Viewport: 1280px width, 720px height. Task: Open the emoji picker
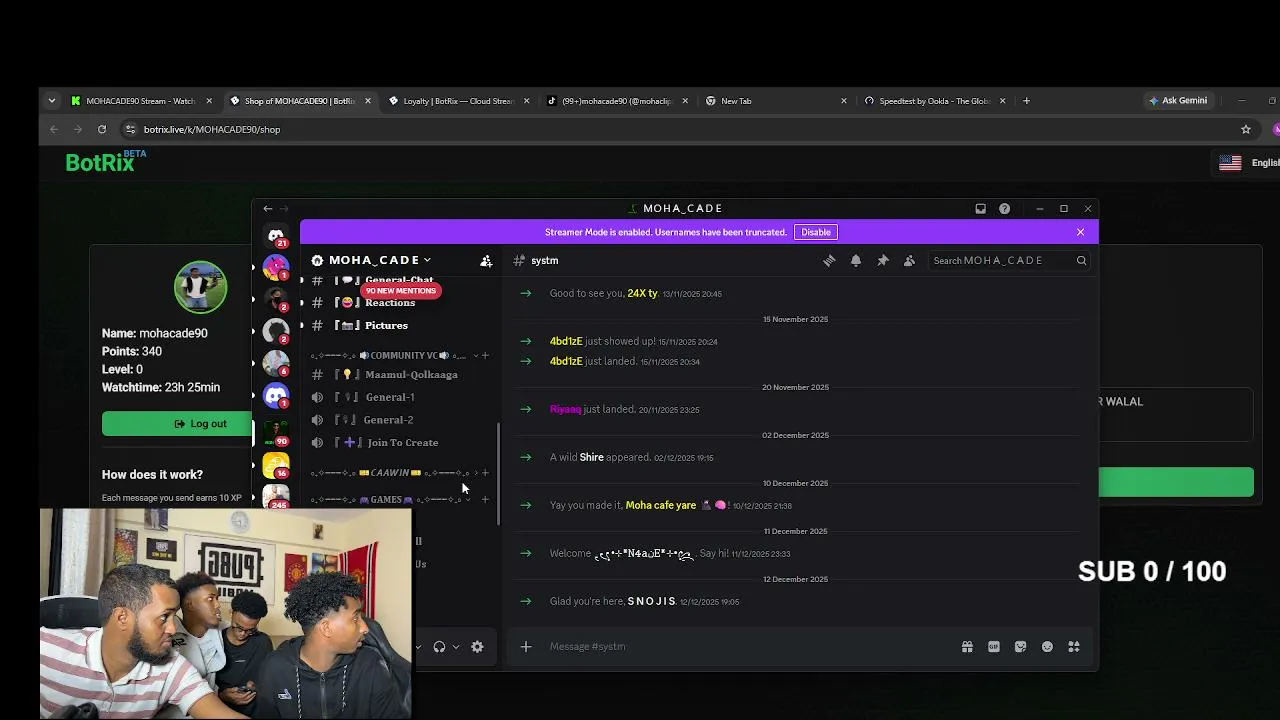point(1047,647)
